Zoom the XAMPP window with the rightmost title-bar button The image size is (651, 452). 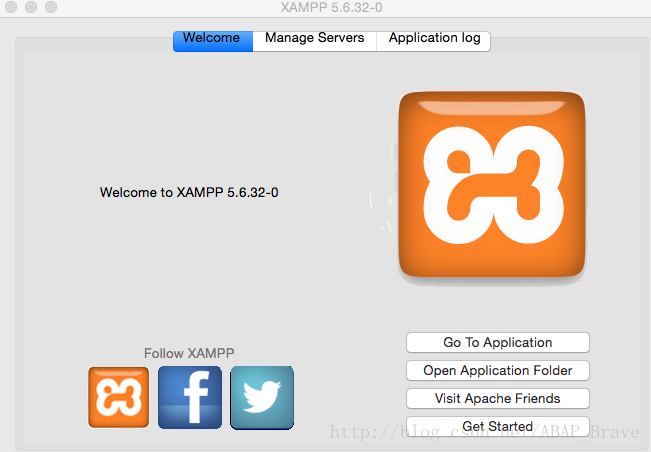[51, 7]
